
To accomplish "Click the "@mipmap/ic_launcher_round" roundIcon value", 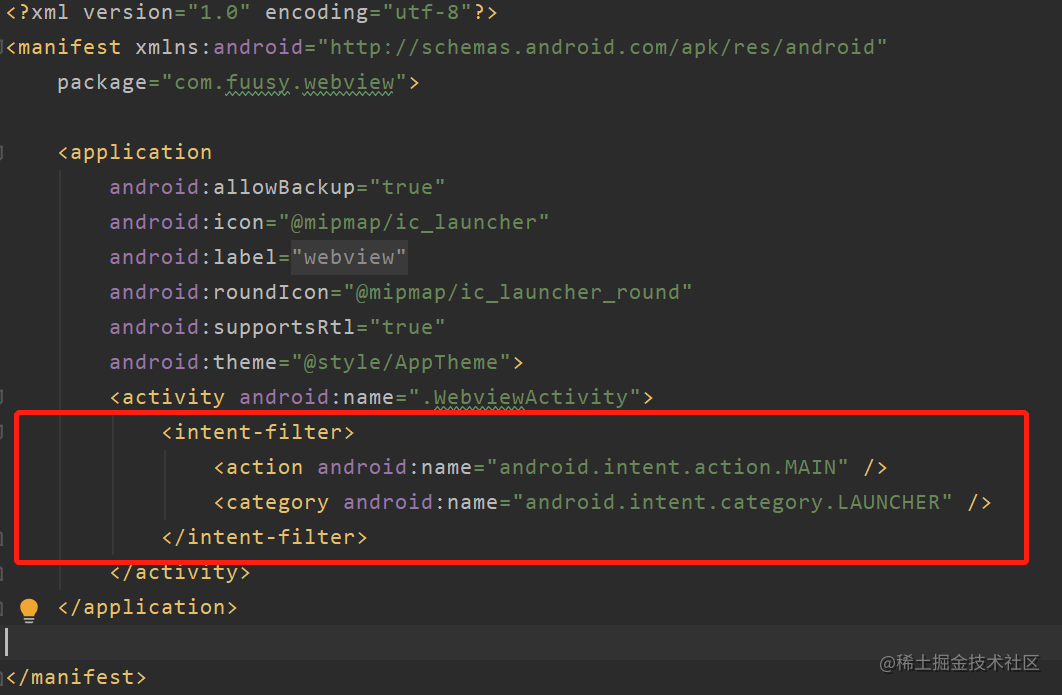I will pos(517,293).
